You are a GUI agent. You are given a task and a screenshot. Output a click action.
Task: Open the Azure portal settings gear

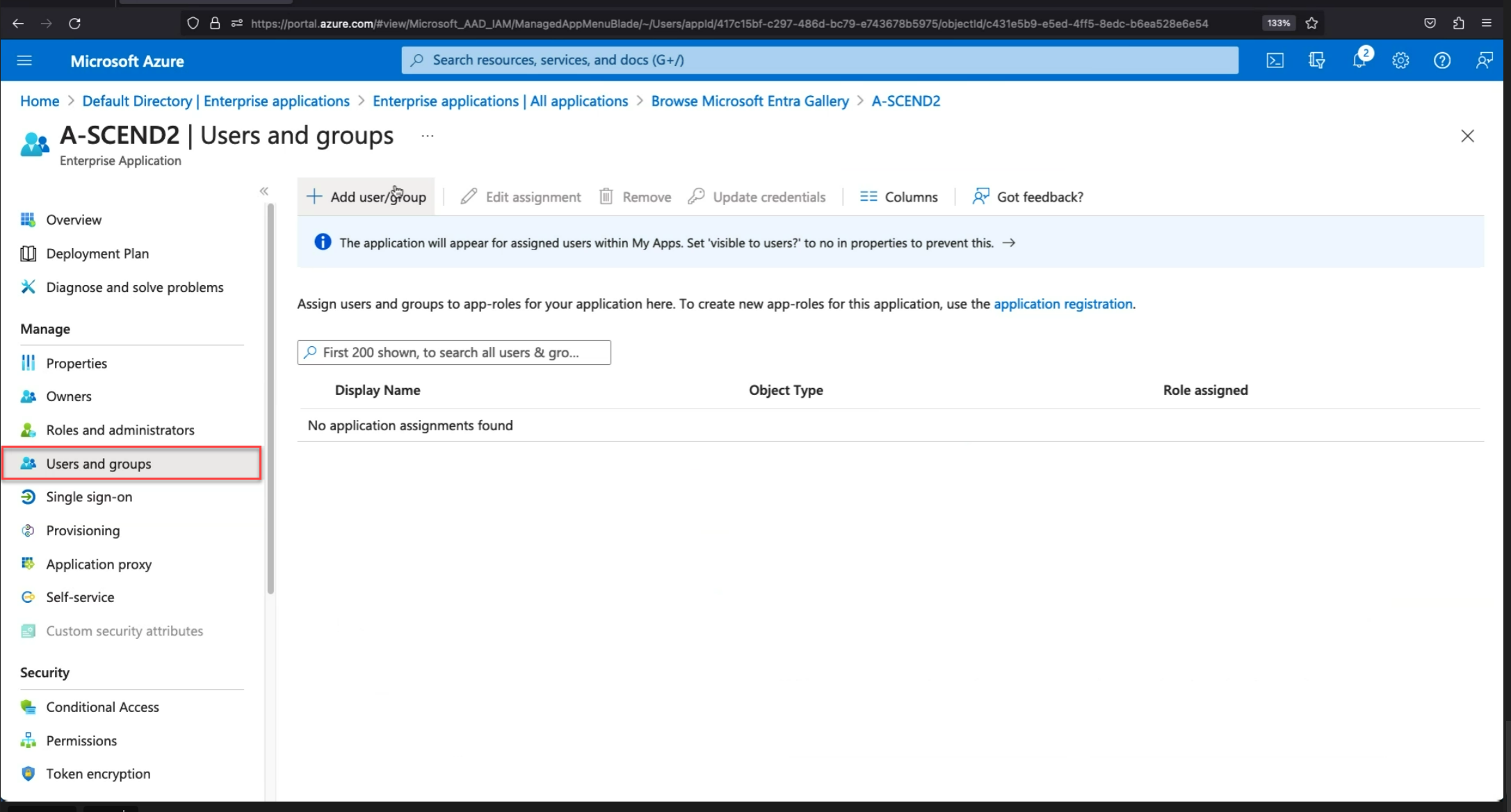(x=1400, y=60)
